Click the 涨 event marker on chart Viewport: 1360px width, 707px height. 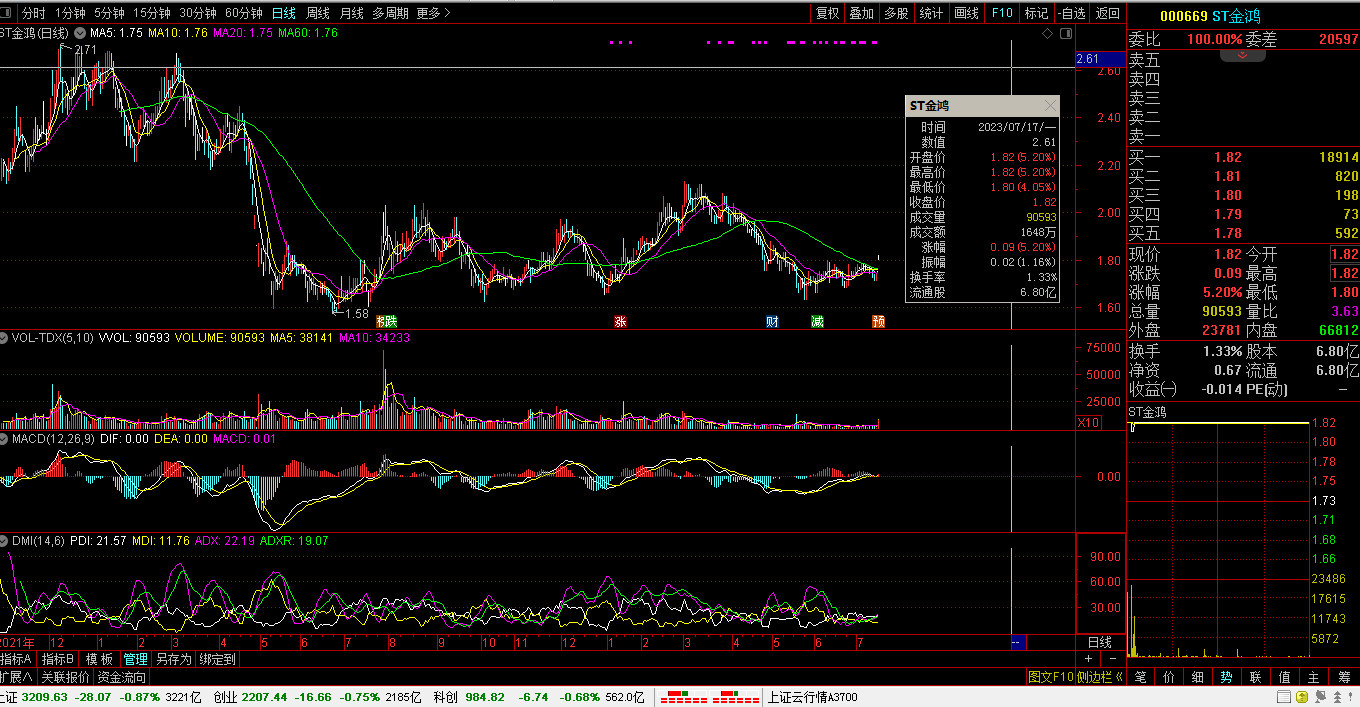(x=620, y=321)
